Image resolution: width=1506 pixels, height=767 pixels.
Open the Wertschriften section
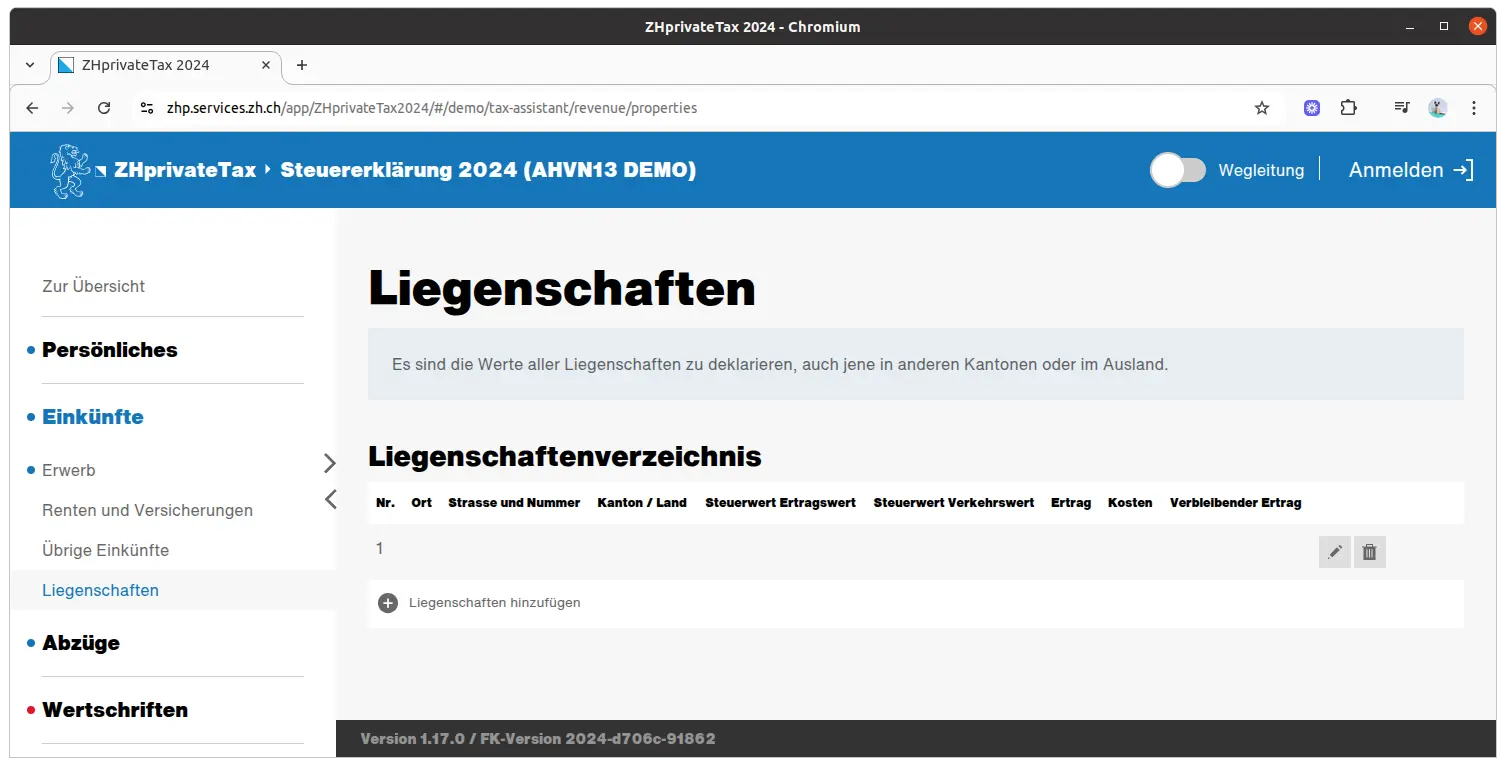[115, 710]
